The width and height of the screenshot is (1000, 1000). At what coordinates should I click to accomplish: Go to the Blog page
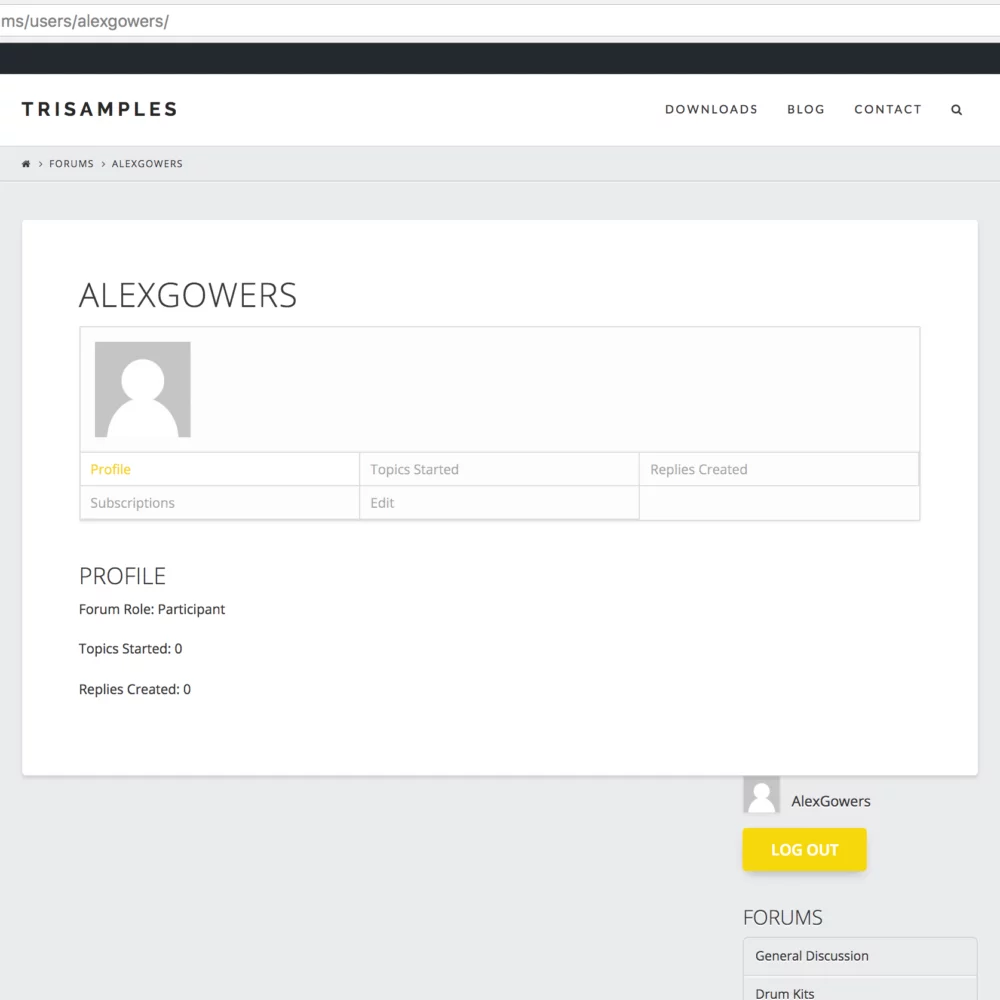coord(805,109)
